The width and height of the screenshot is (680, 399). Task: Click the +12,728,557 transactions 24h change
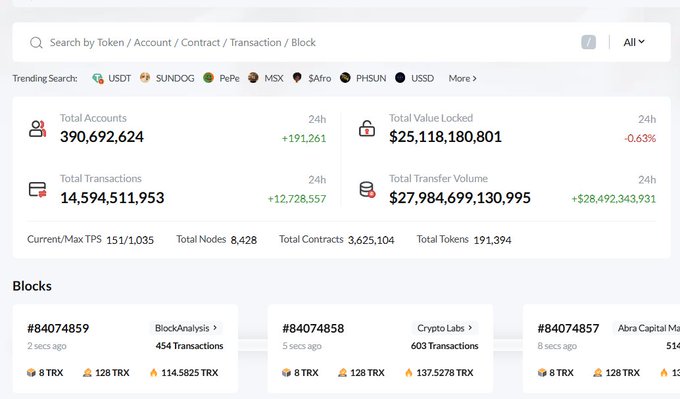(297, 199)
